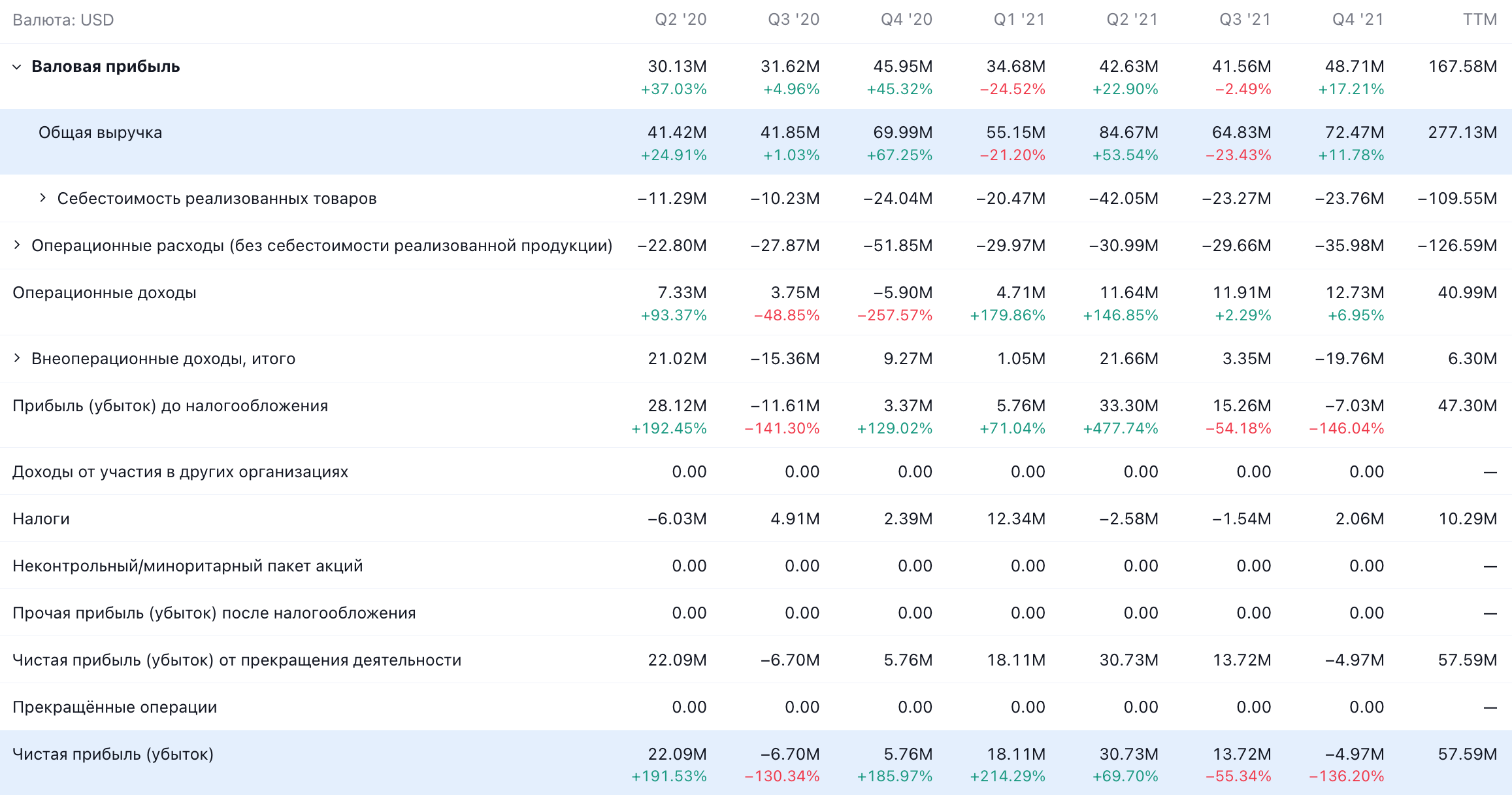This screenshot has width=1512, height=795.
Task: Click pretax change +477.74%
Action: 1120,429
